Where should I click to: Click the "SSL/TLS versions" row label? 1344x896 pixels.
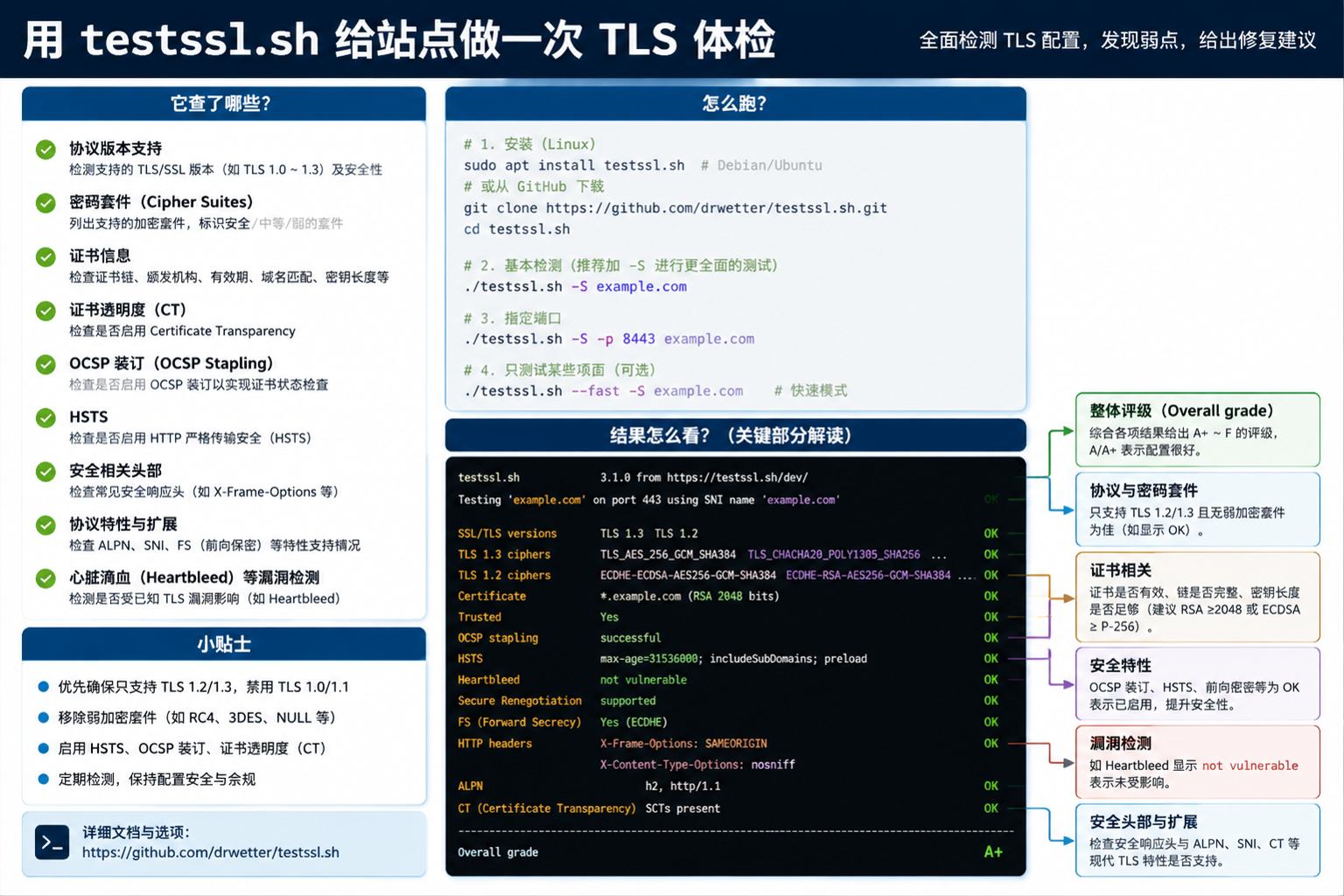coord(507,534)
